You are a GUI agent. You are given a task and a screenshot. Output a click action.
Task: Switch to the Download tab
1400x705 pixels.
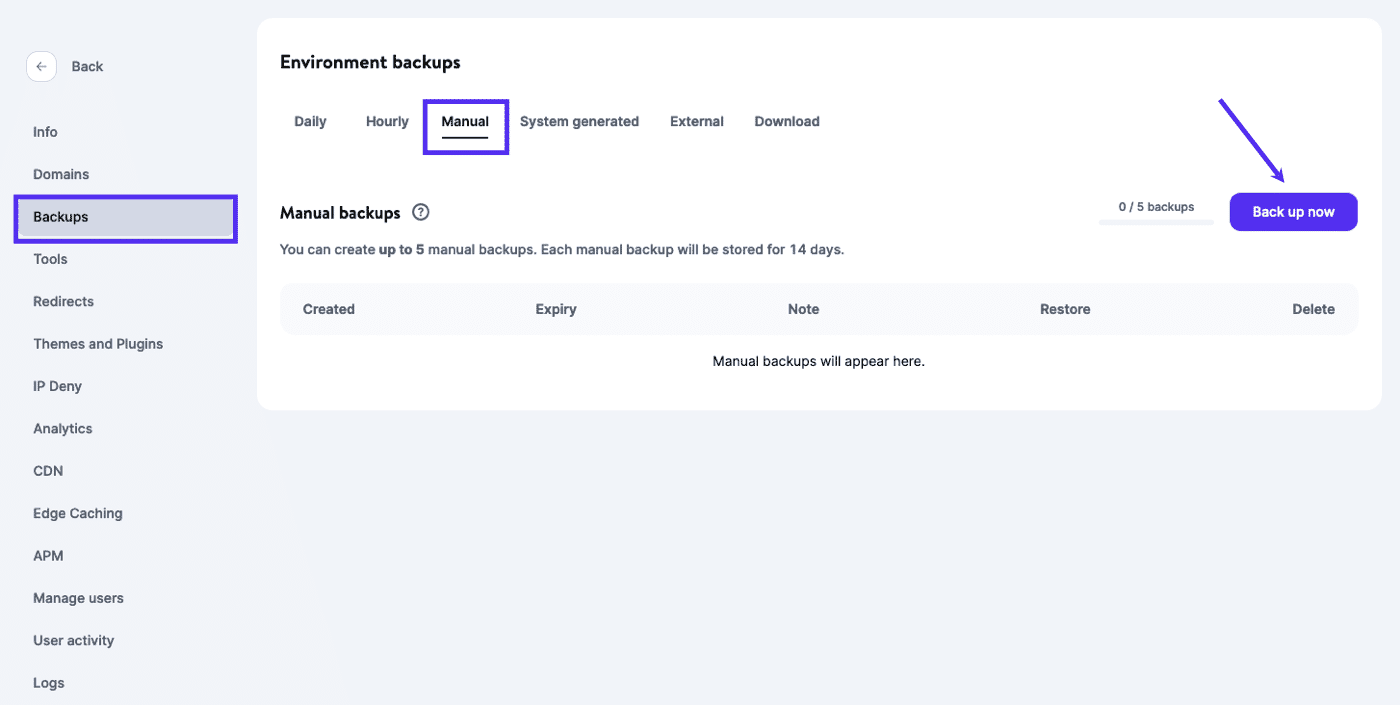tap(786, 121)
